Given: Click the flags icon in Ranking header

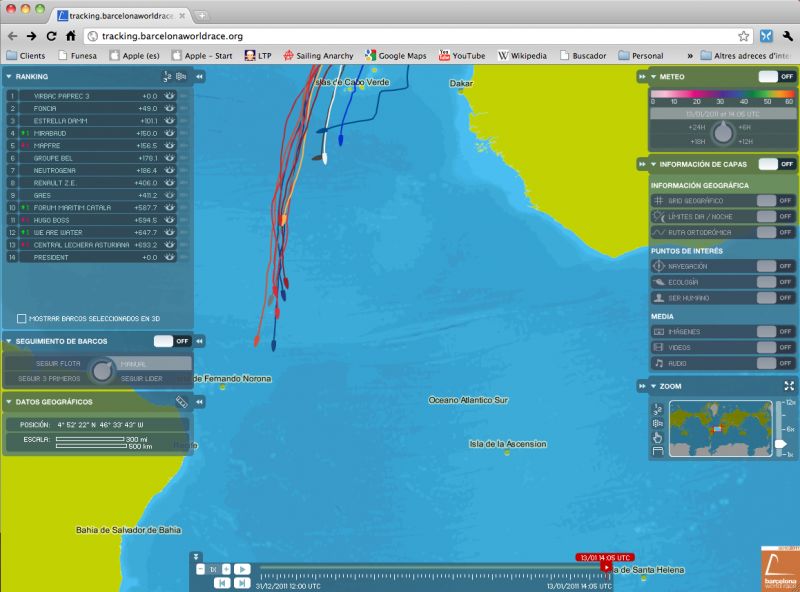Looking at the screenshot, I should tap(181, 76).
